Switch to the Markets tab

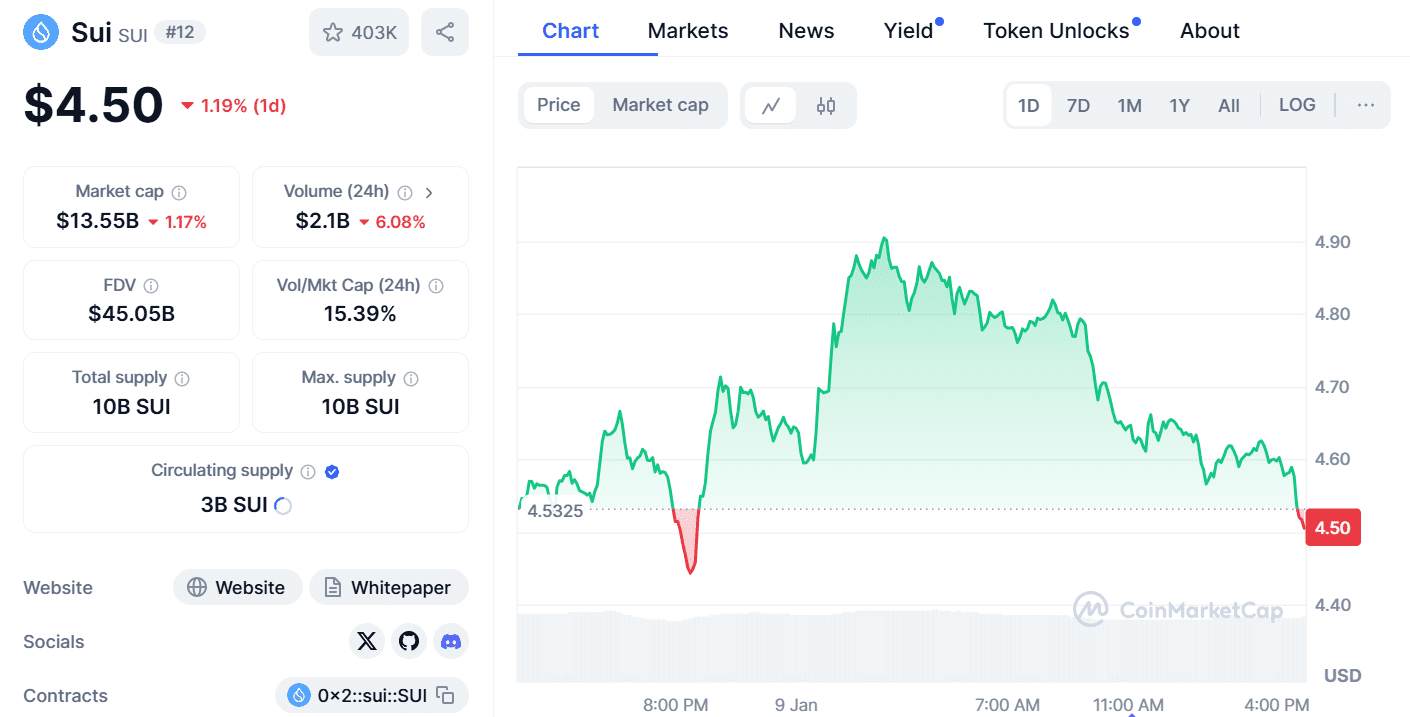coord(688,30)
